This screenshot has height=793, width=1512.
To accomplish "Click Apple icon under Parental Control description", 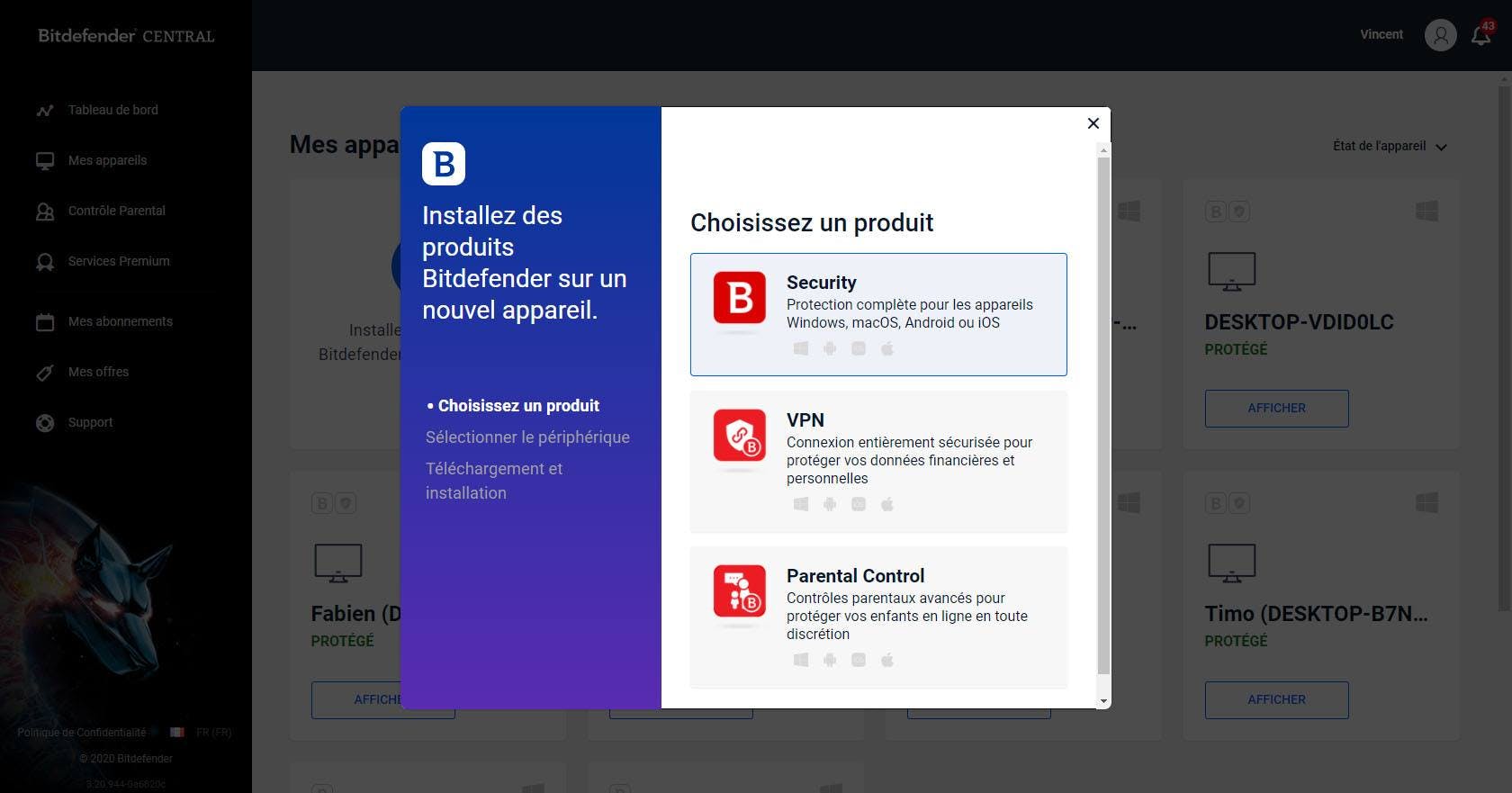I will point(887,660).
